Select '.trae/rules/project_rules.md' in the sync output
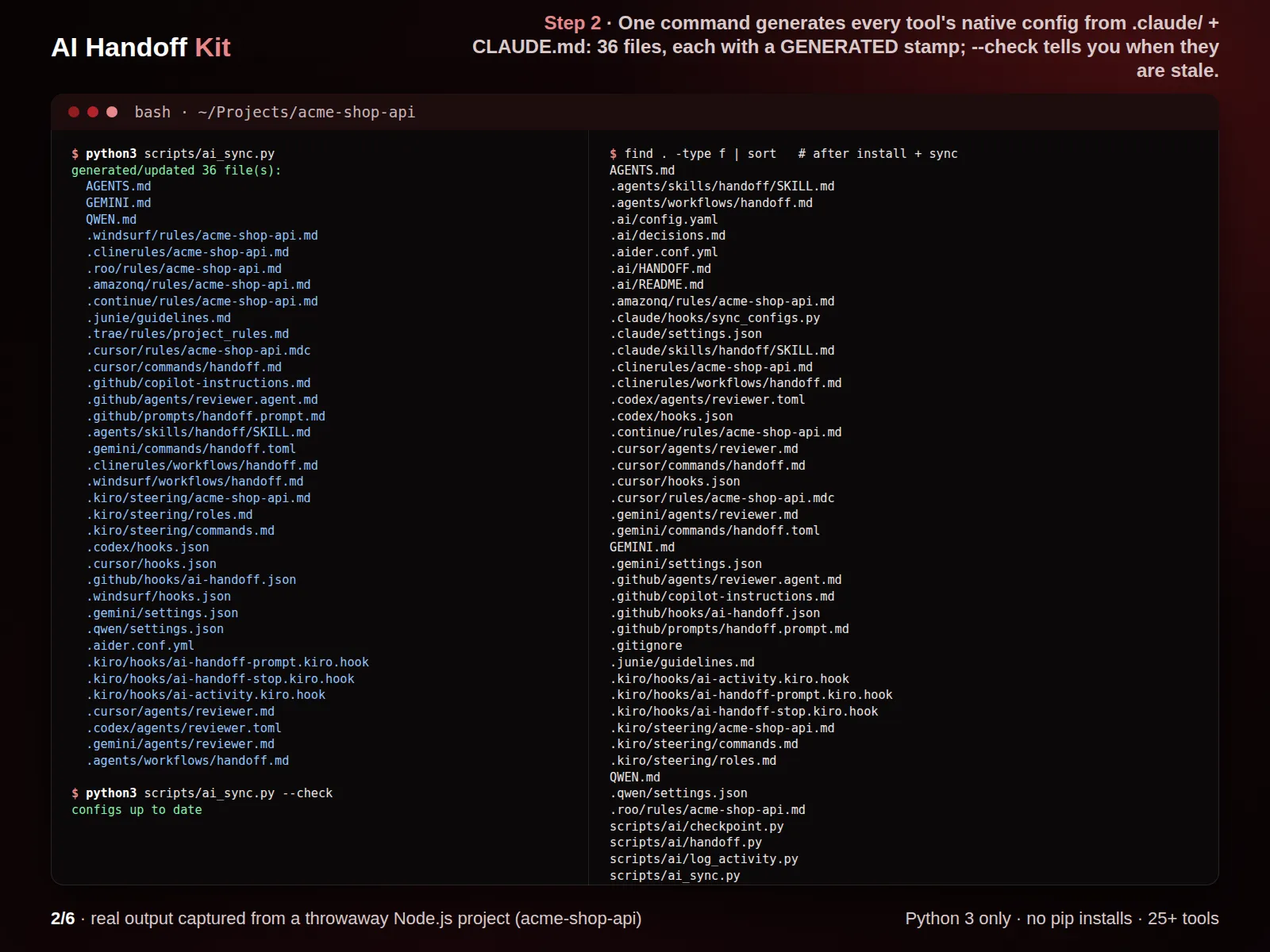1270x952 pixels. 187,334
